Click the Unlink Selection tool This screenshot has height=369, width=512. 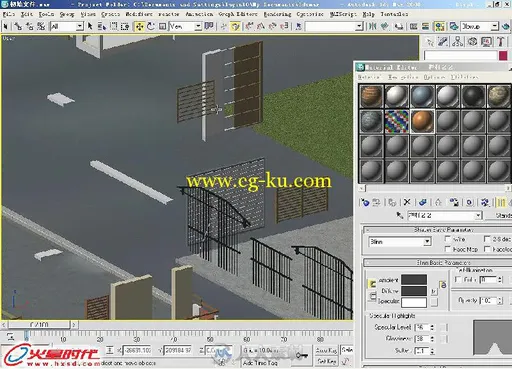pyautogui.click(x=30, y=26)
